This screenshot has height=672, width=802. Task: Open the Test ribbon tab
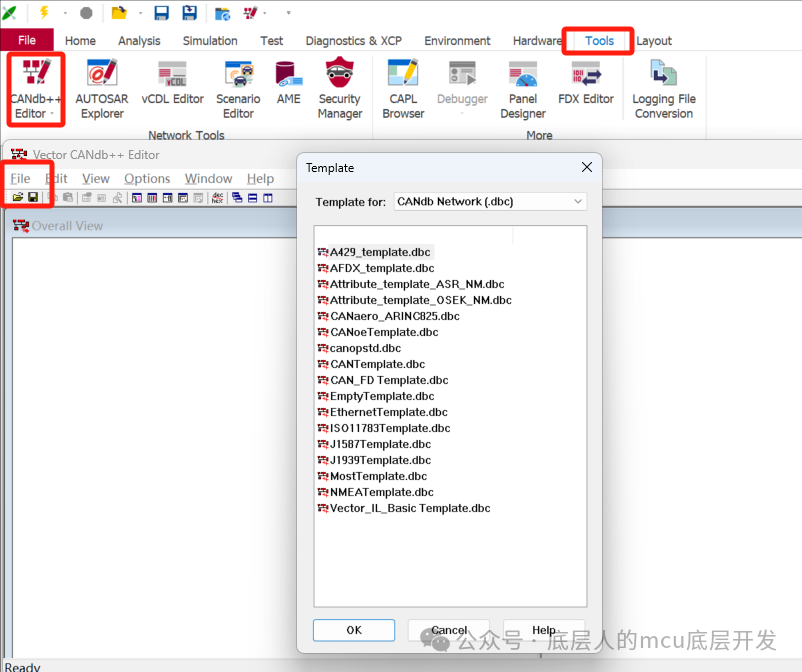tap(272, 41)
